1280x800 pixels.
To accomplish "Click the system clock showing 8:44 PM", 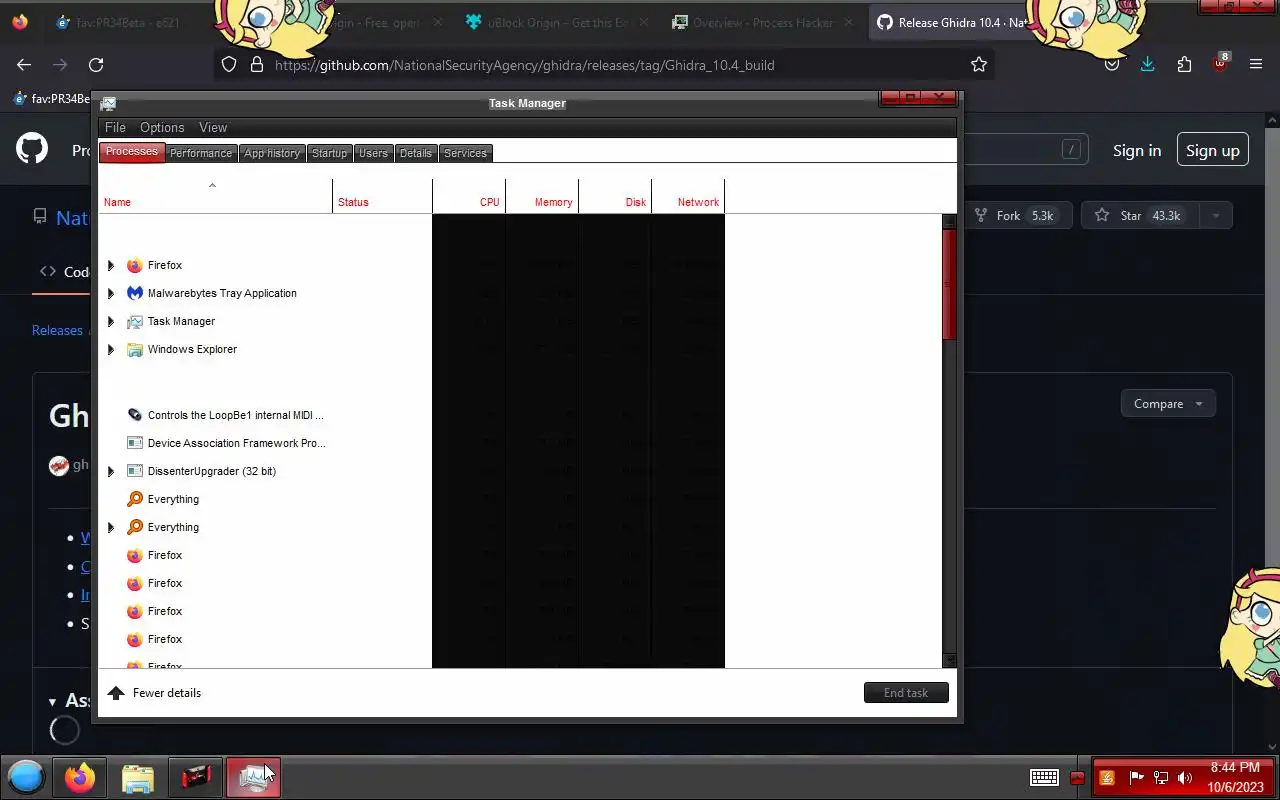I will [1234, 777].
